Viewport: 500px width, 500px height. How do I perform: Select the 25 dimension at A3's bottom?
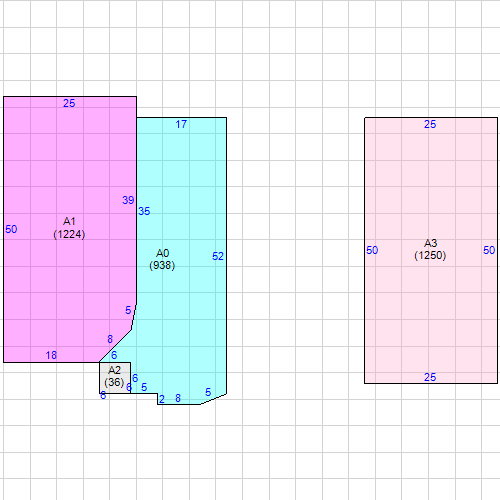coord(430,377)
